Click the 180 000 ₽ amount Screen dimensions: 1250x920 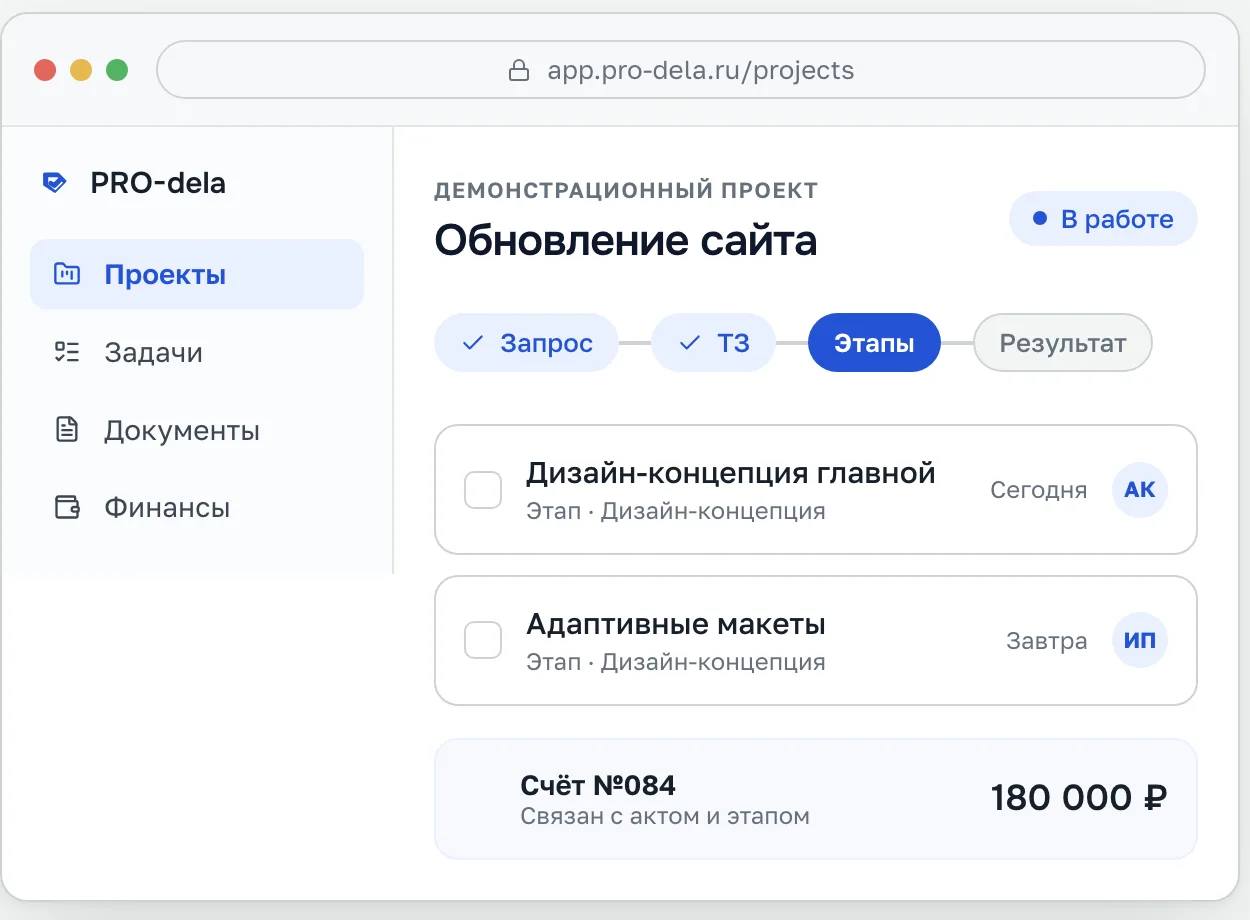(x=1079, y=798)
